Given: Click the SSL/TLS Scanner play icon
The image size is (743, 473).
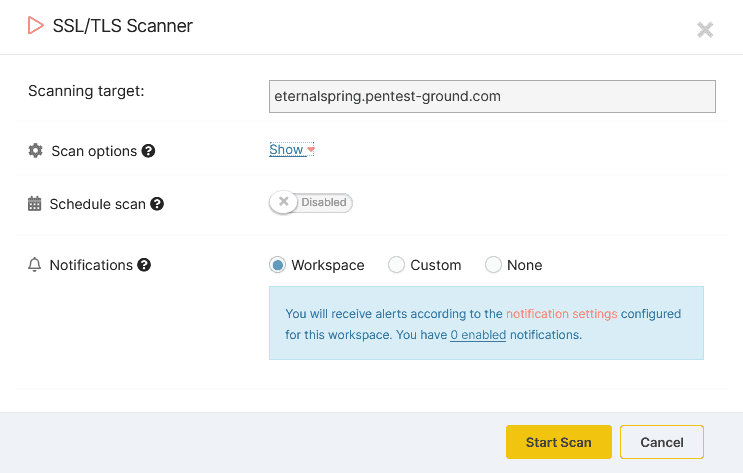Looking at the screenshot, I should 35,26.
